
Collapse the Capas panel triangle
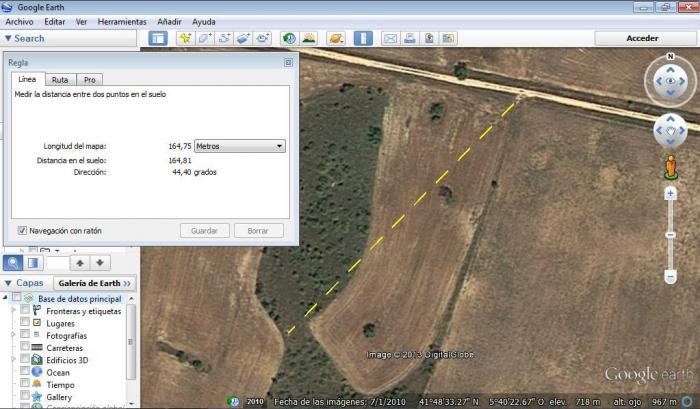pyautogui.click(x=8, y=283)
